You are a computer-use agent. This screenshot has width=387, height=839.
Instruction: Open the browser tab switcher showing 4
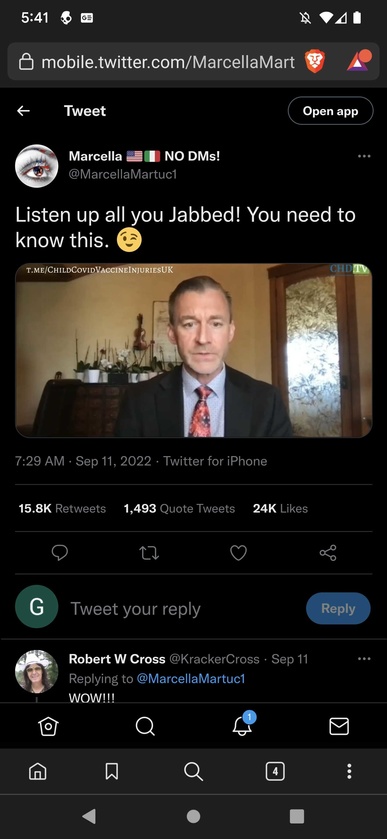(275, 771)
